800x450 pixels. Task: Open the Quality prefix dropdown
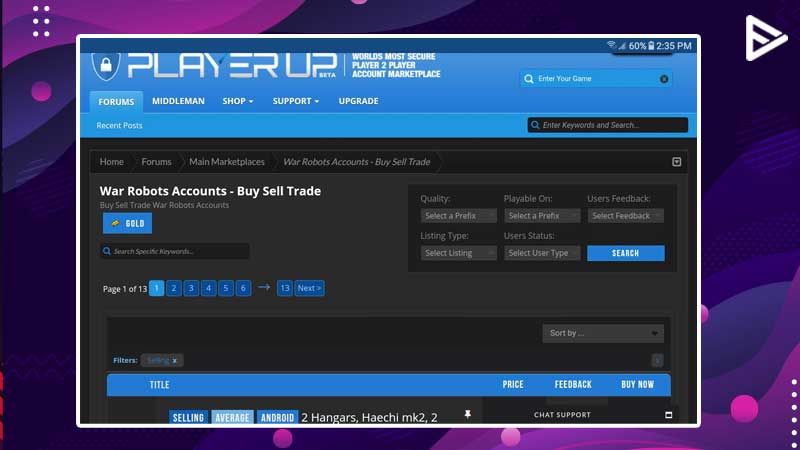click(x=458, y=216)
